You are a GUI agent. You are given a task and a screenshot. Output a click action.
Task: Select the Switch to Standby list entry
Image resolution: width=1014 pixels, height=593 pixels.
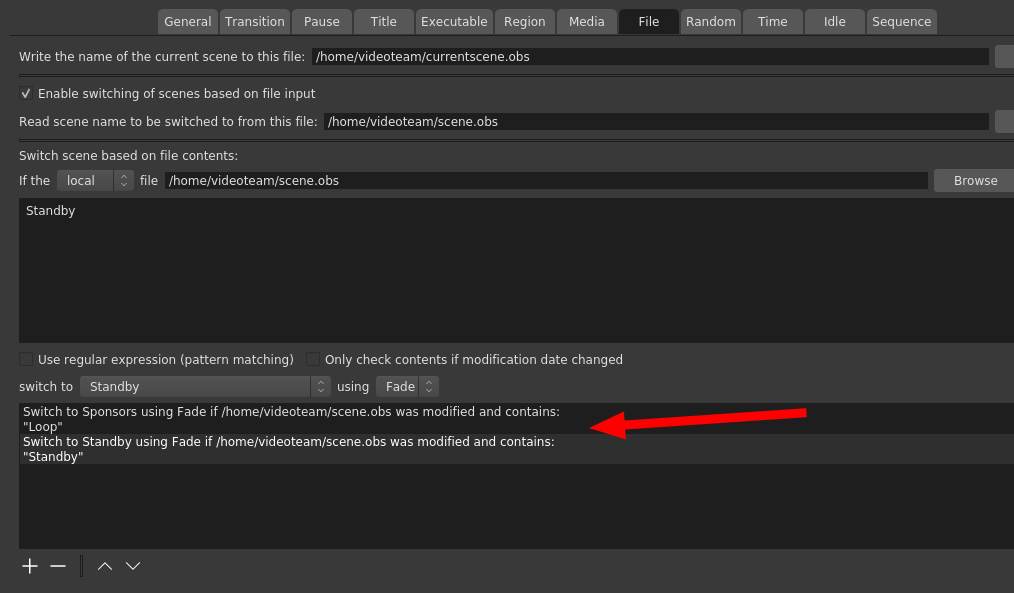516,449
